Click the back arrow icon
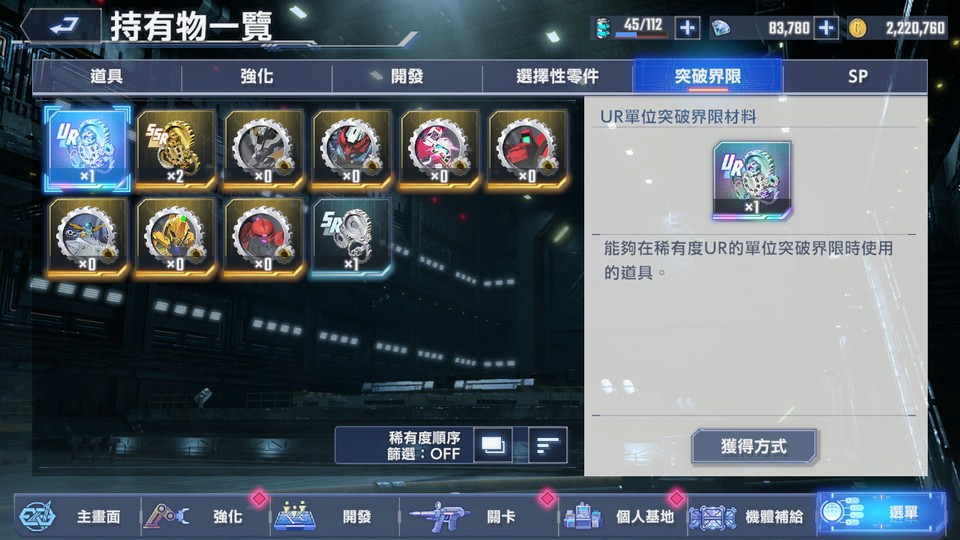960x540 pixels. point(62,26)
